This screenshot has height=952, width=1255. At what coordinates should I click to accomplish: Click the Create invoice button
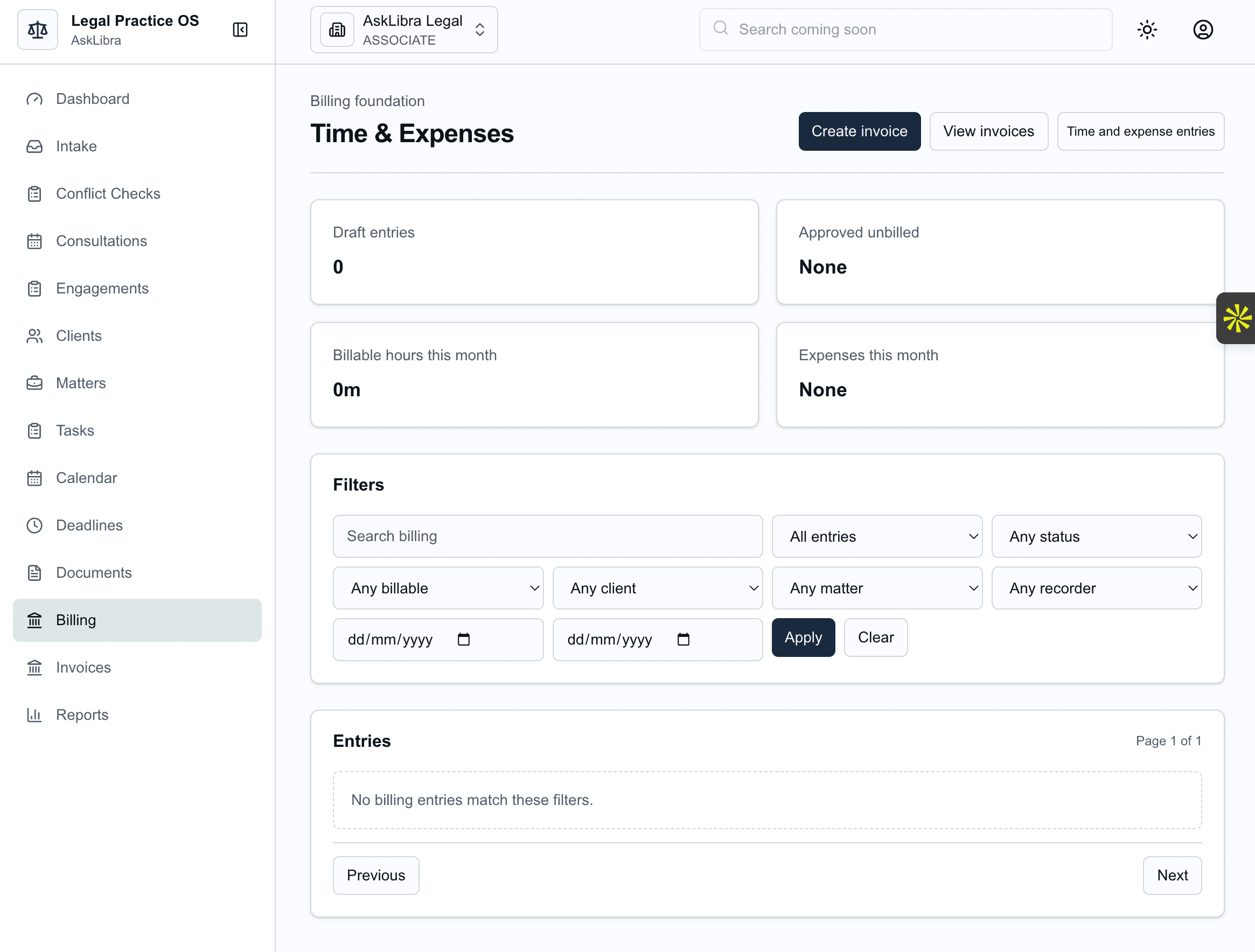[x=859, y=131]
